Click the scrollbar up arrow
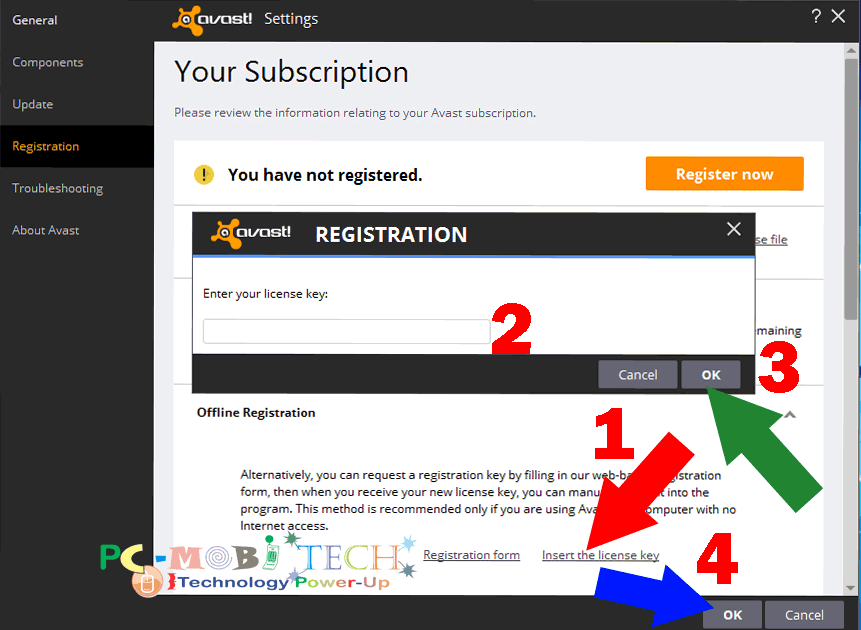This screenshot has width=861, height=630. (x=851, y=50)
